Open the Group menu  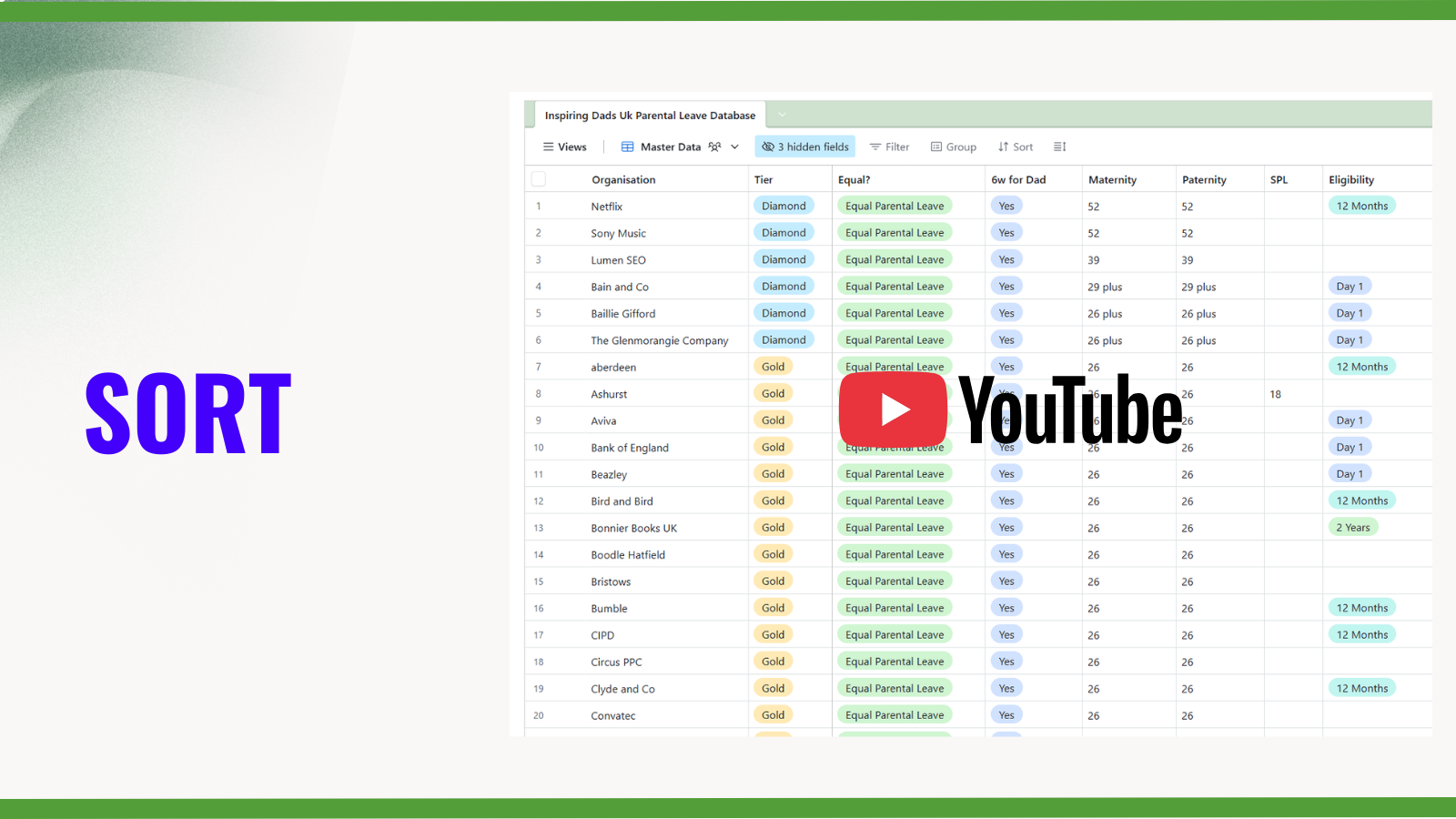954,147
